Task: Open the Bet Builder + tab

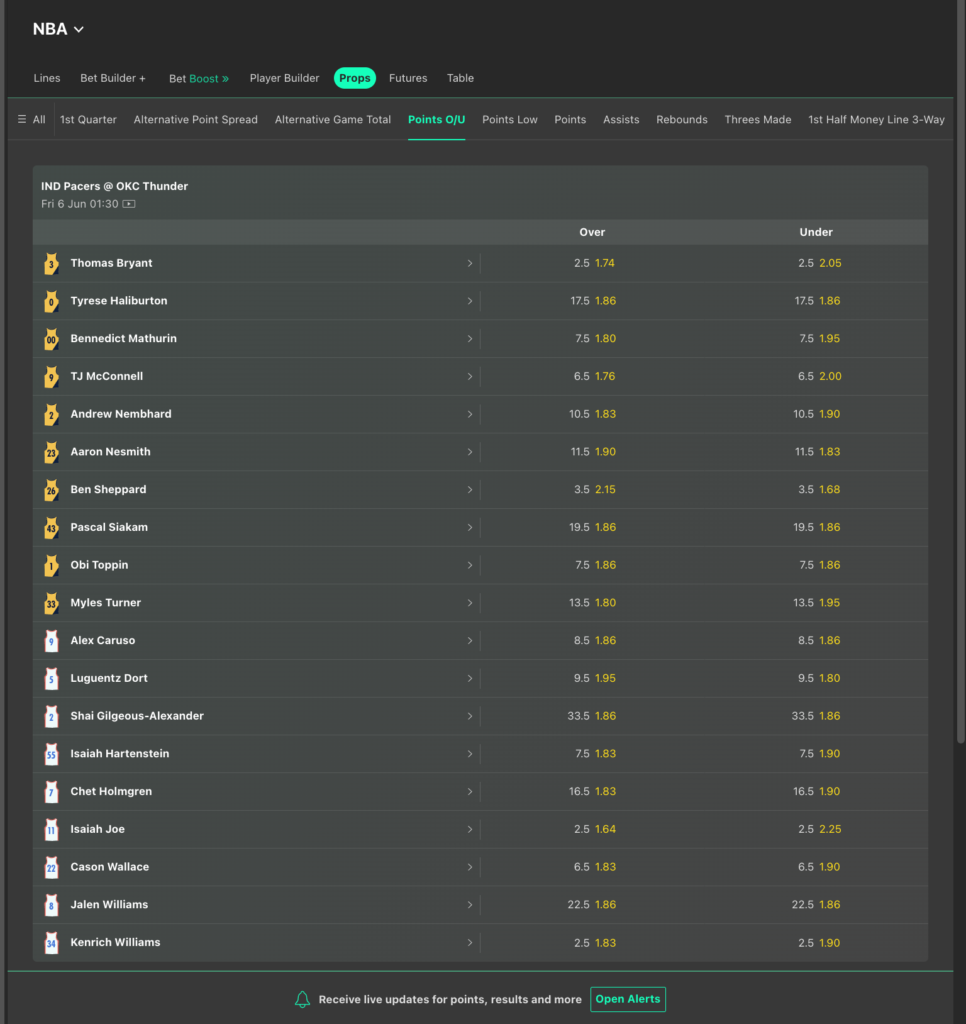Action: [113, 78]
